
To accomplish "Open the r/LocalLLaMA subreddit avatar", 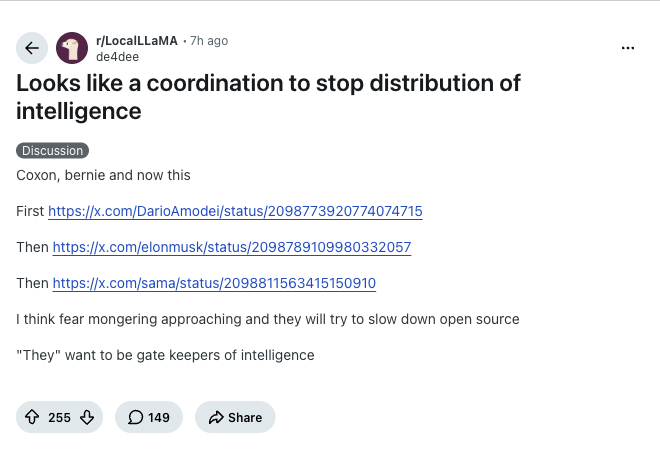I will (72, 48).
